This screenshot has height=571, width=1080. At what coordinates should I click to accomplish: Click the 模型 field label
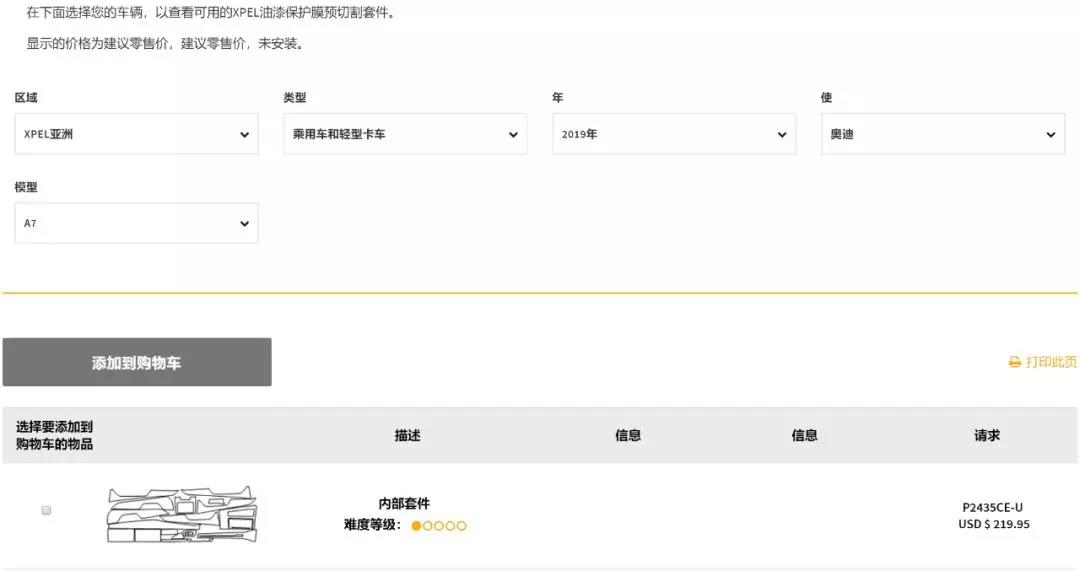[x=26, y=187]
